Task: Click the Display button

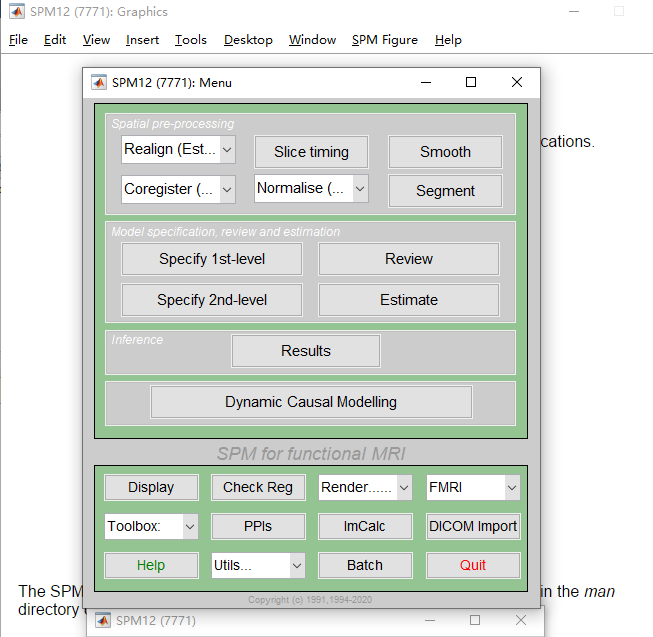Action: pyautogui.click(x=151, y=487)
